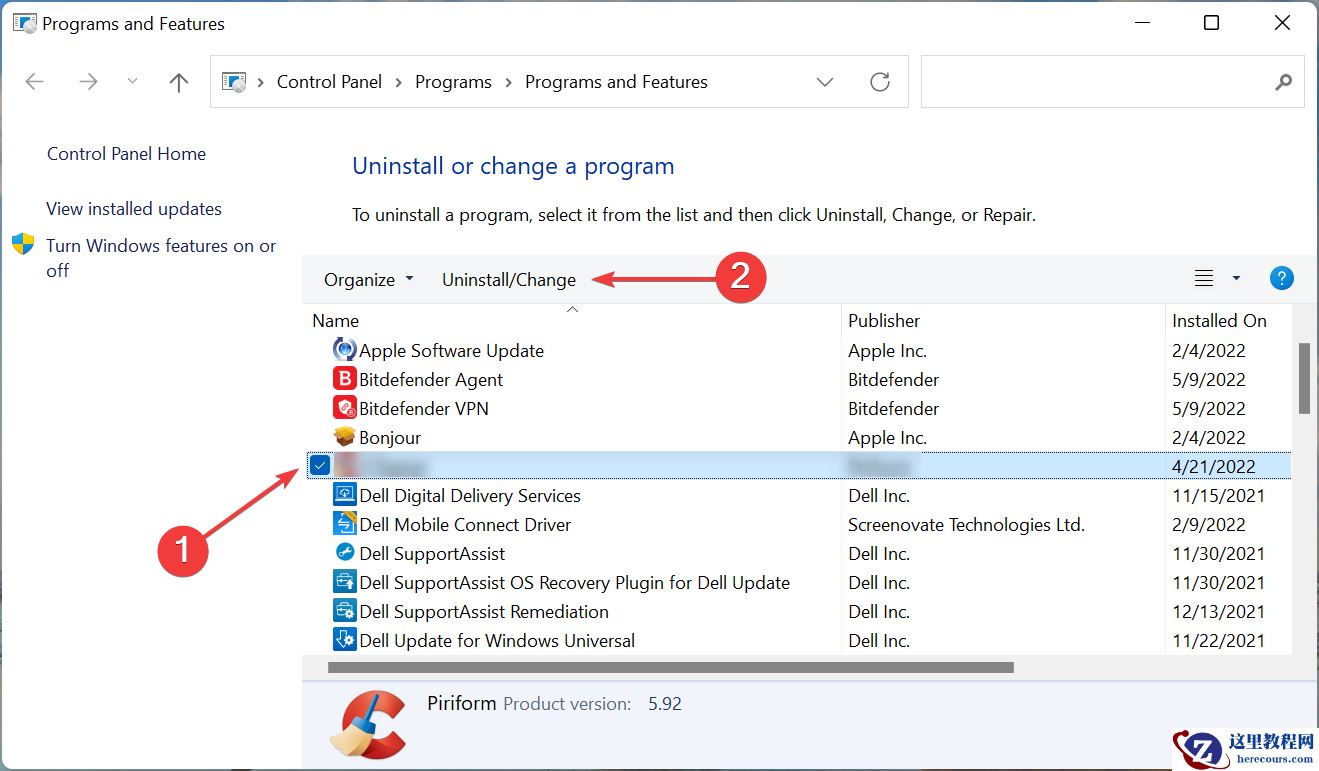Uncheck the selected program's checkbox
The image size is (1319, 771).
coord(320,465)
